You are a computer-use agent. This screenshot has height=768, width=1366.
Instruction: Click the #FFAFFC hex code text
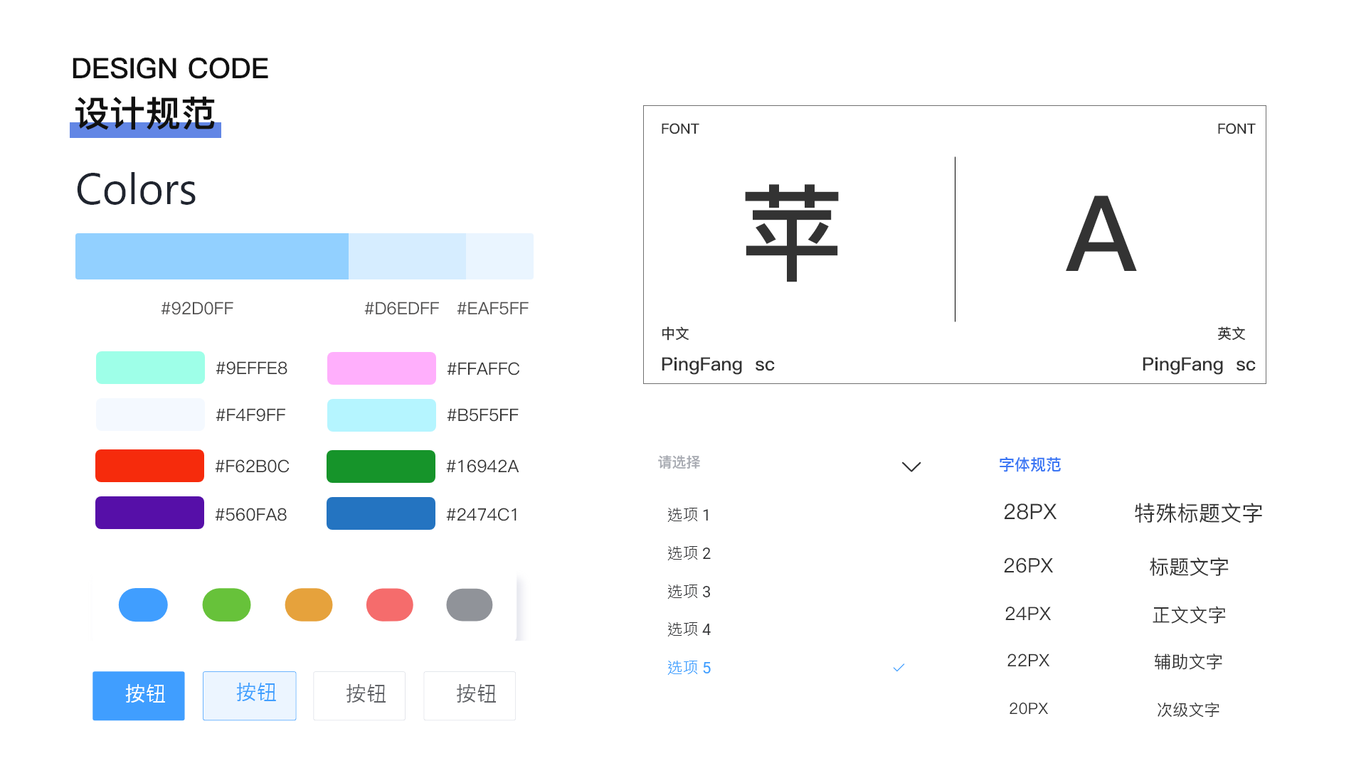pos(483,369)
